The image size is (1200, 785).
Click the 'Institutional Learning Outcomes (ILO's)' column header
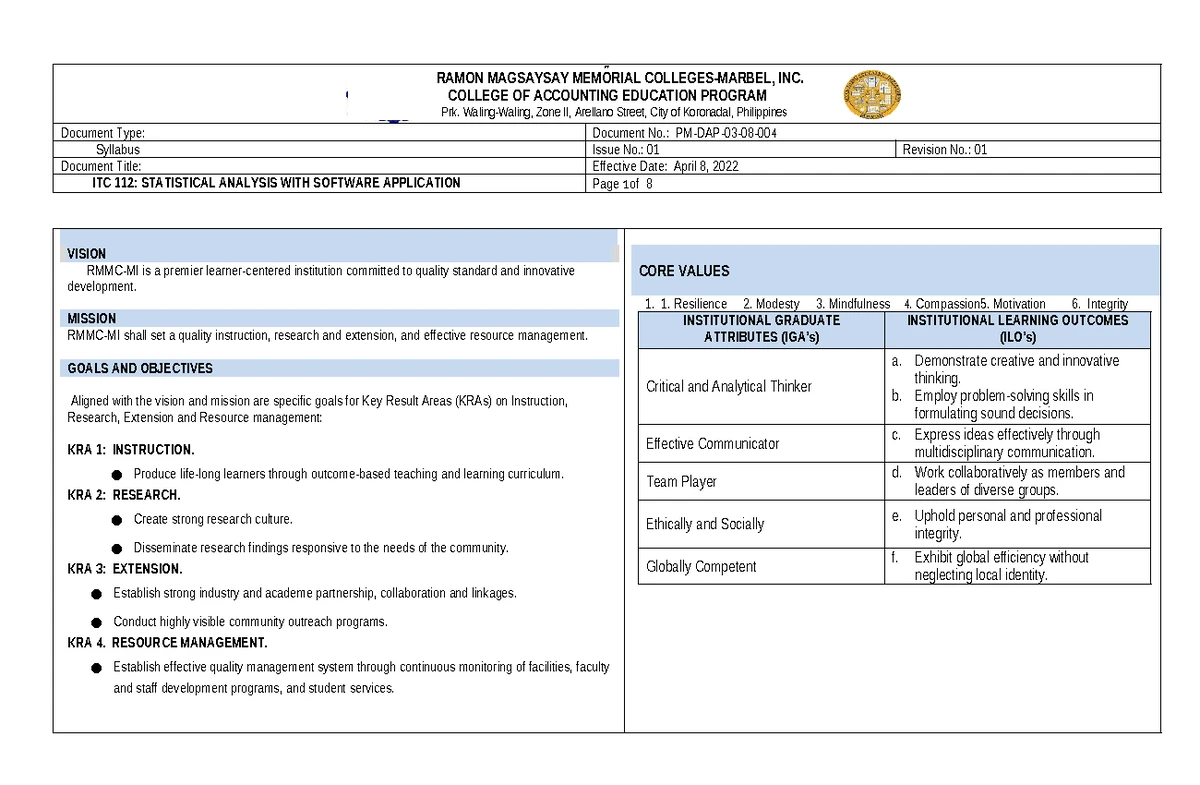[x=1017, y=329]
